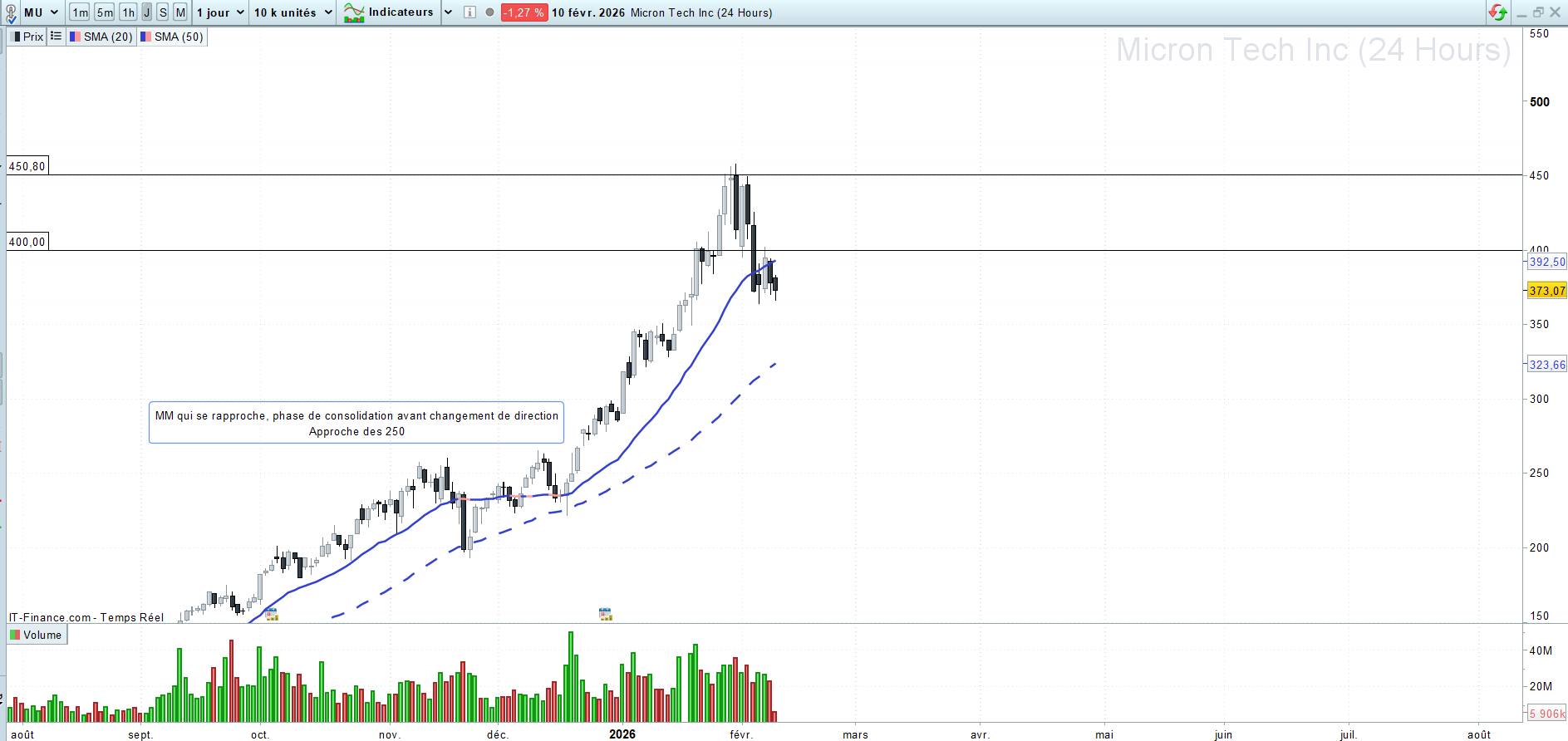Click the 450,80 horizontal line label
The width and height of the screenshot is (1568, 741).
(x=27, y=166)
